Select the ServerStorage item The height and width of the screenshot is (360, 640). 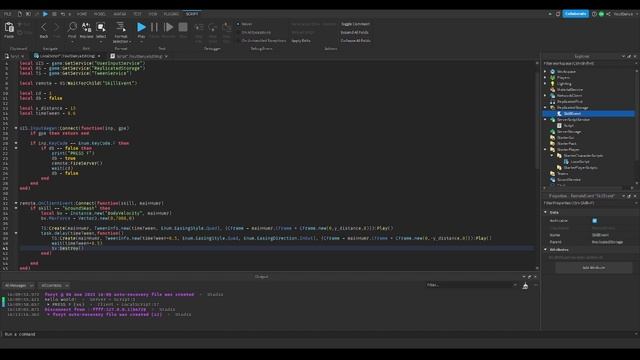pyautogui.click(x=569, y=131)
